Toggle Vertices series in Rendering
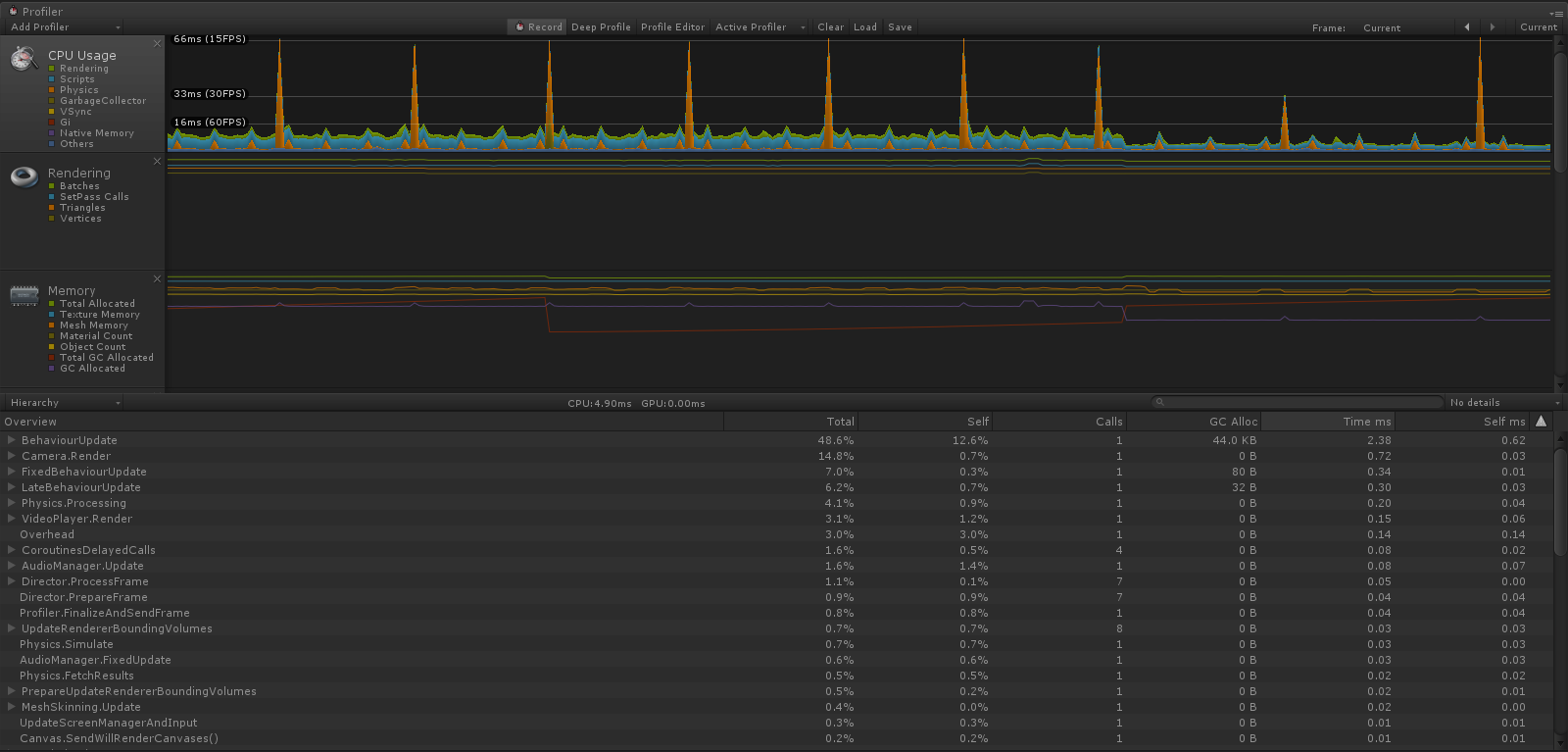 click(52, 219)
